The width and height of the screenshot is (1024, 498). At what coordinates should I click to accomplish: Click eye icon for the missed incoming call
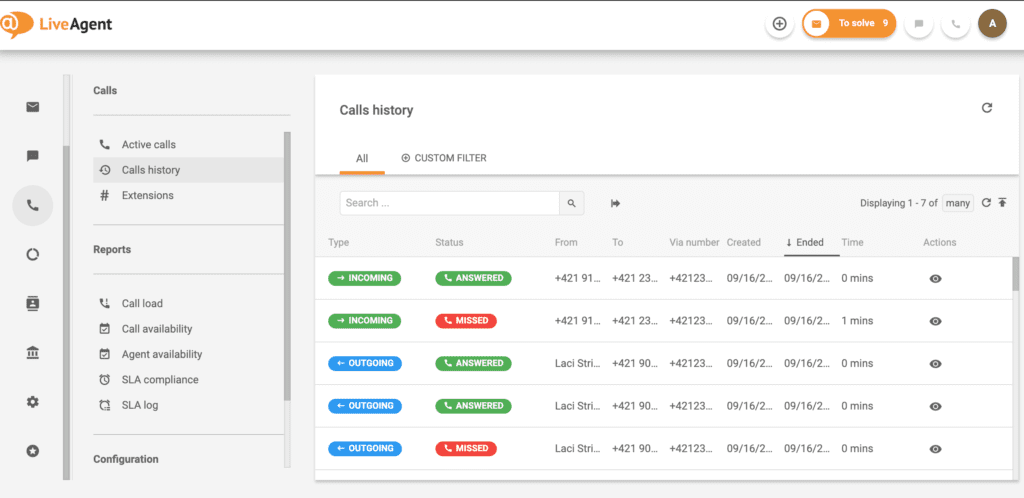[935, 321]
